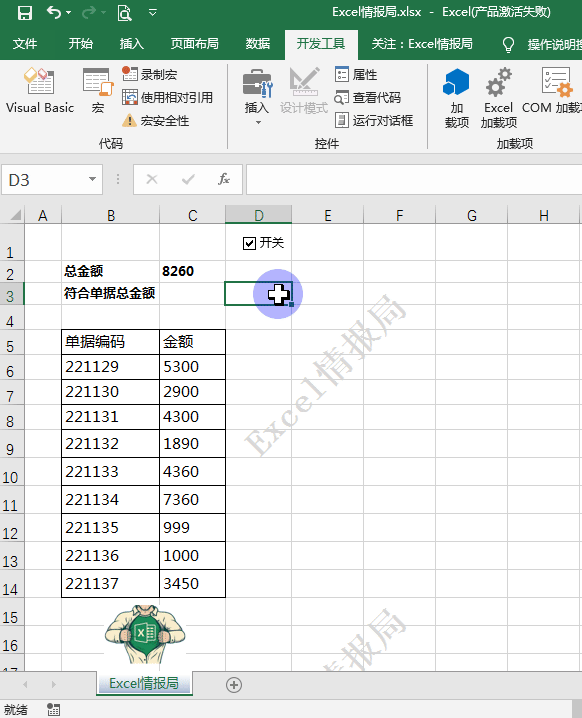Click the next sheet navigation arrow

(x=54, y=685)
